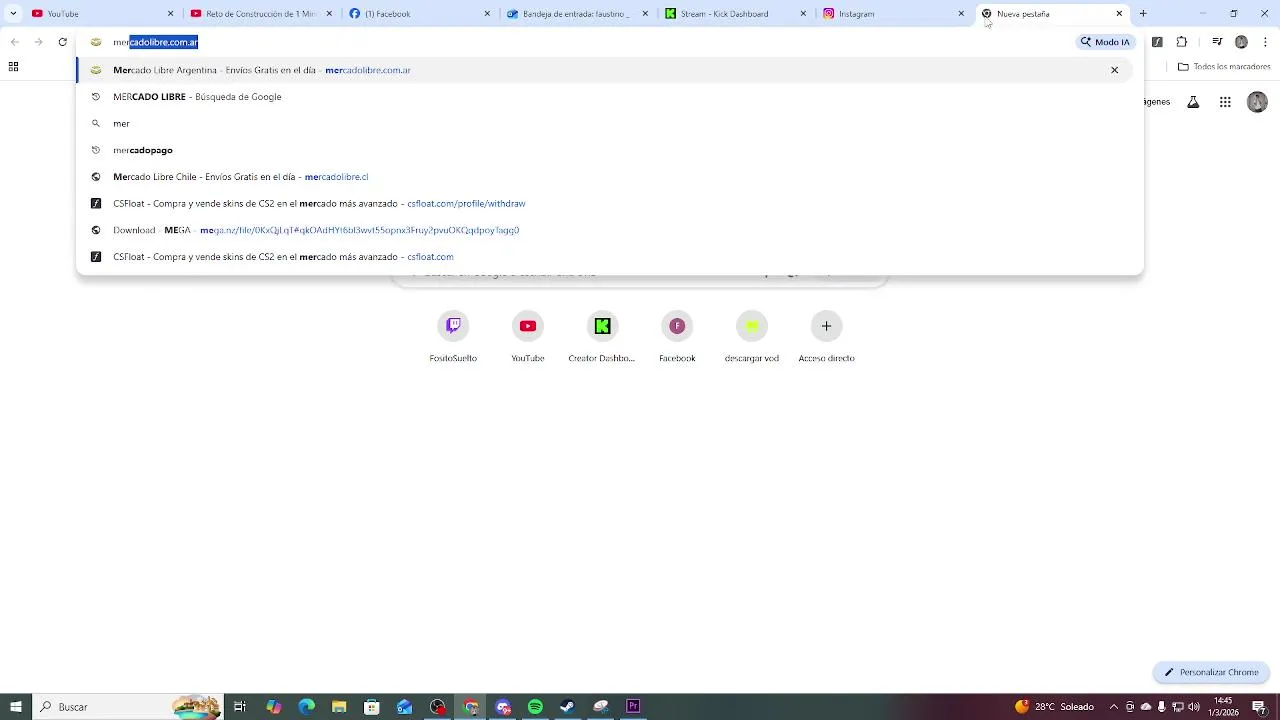This screenshot has height=720, width=1280.
Task: Switch to Bandeja de entrada tab
Action: point(577,14)
